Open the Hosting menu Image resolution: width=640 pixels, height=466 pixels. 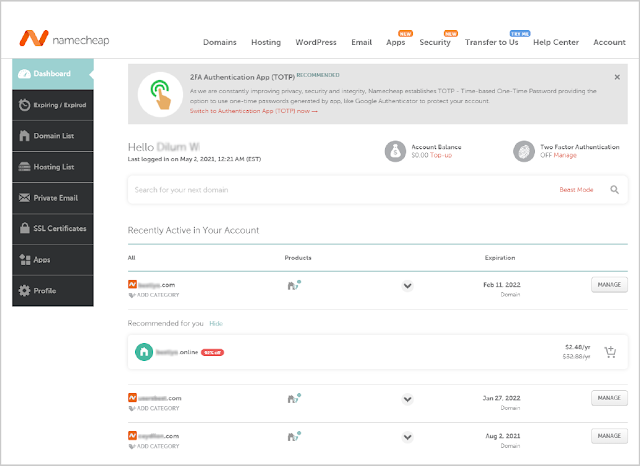point(266,42)
